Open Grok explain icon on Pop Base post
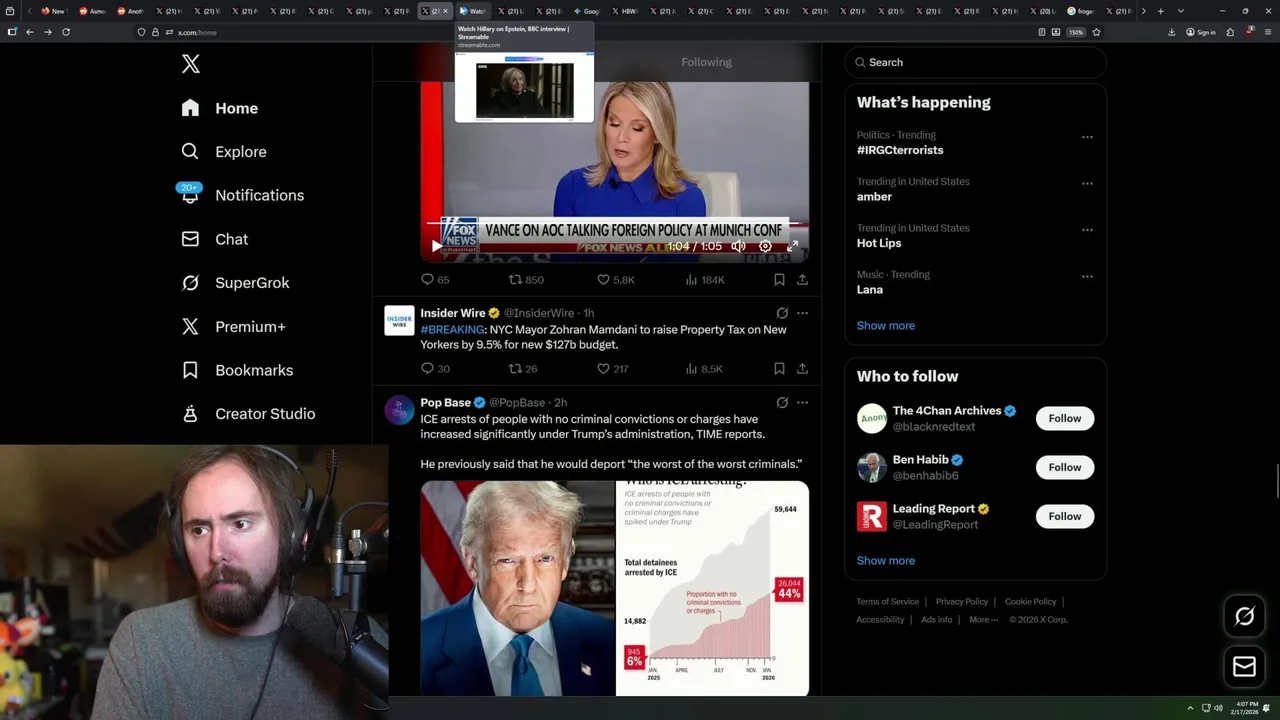The height and width of the screenshot is (720, 1280). 782,403
